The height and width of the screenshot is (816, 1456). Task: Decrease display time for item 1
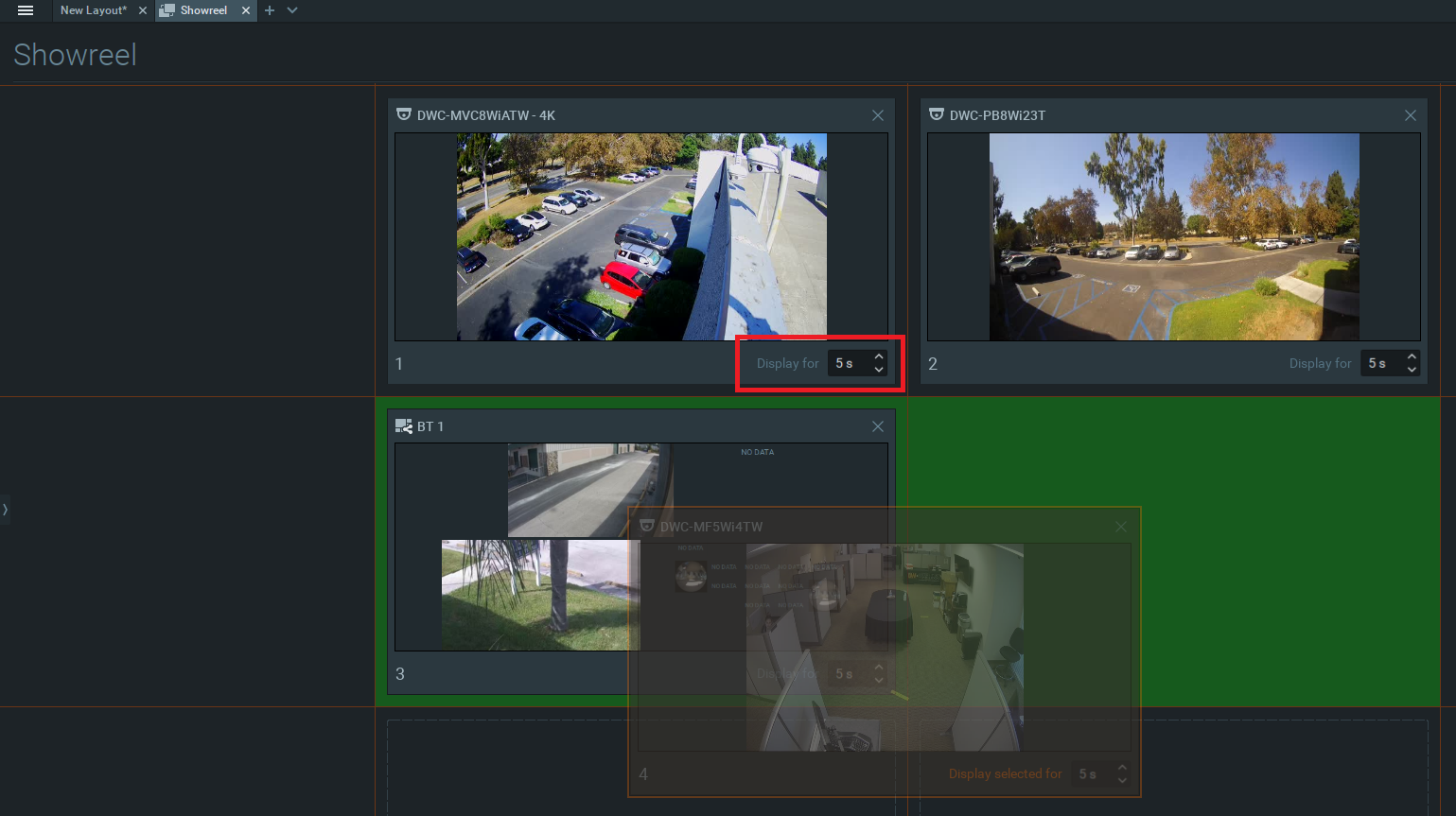[x=879, y=370]
